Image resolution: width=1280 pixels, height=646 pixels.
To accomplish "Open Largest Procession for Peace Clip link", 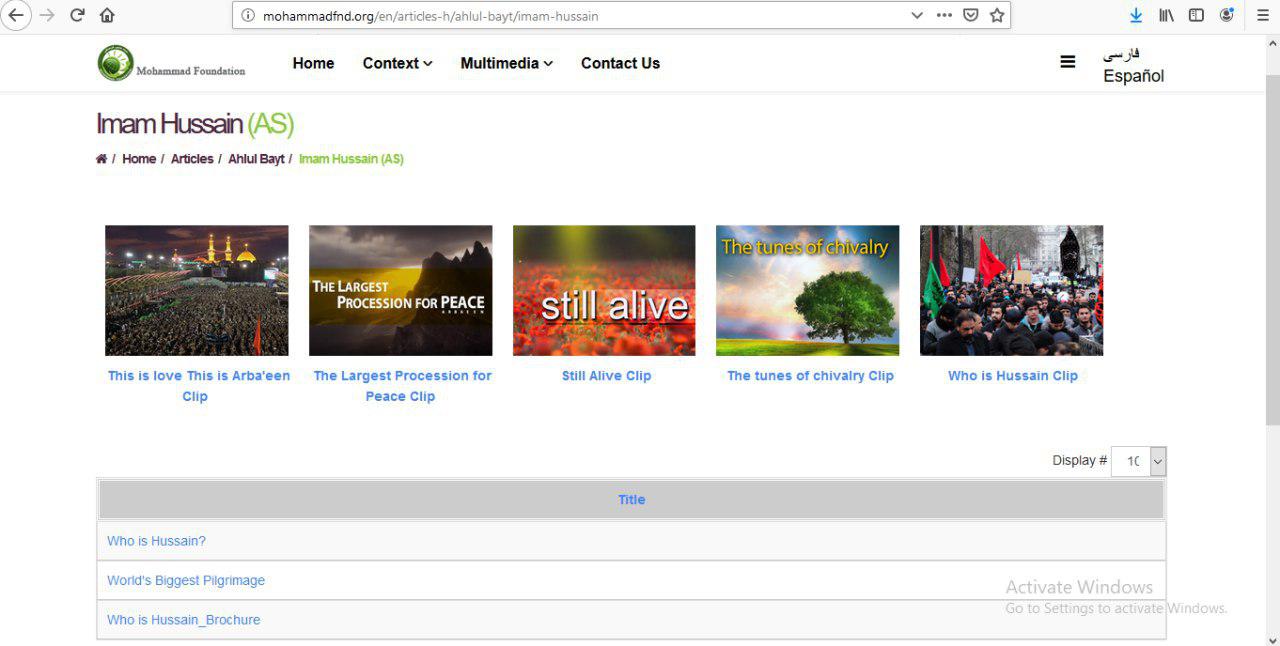I will 402,386.
